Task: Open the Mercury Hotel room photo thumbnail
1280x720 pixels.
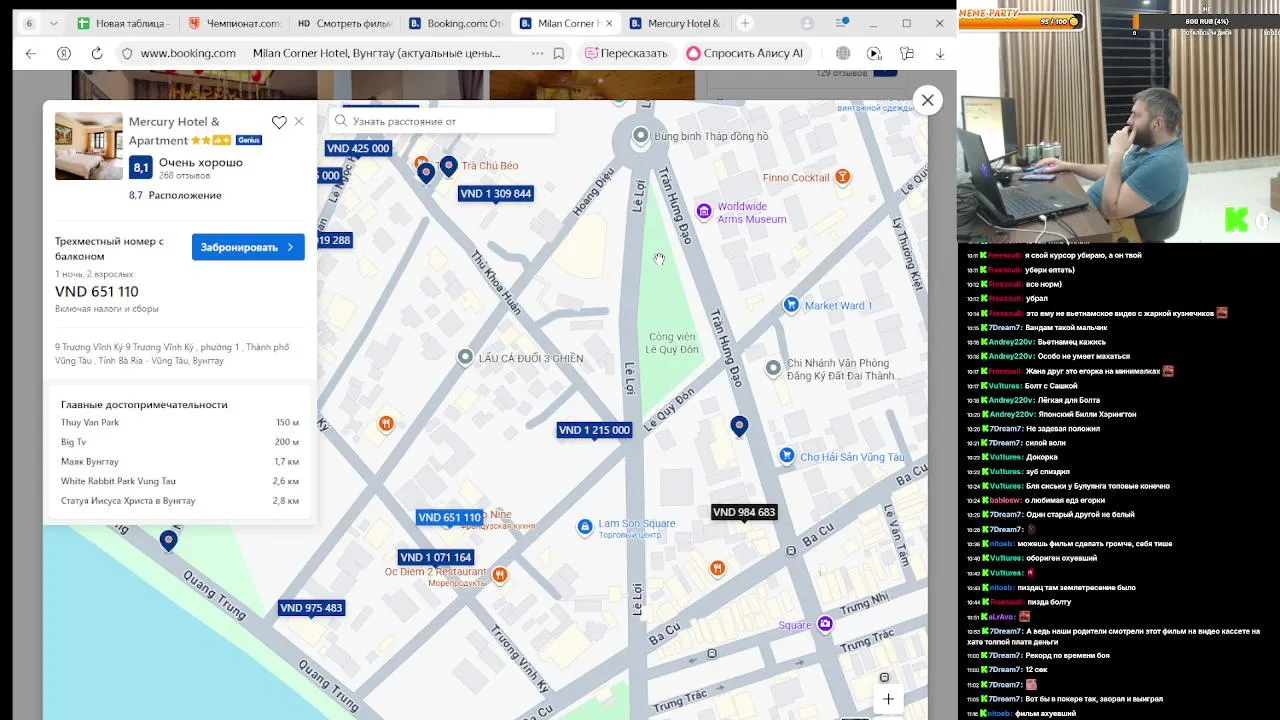Action: click(x=89, y=146)
